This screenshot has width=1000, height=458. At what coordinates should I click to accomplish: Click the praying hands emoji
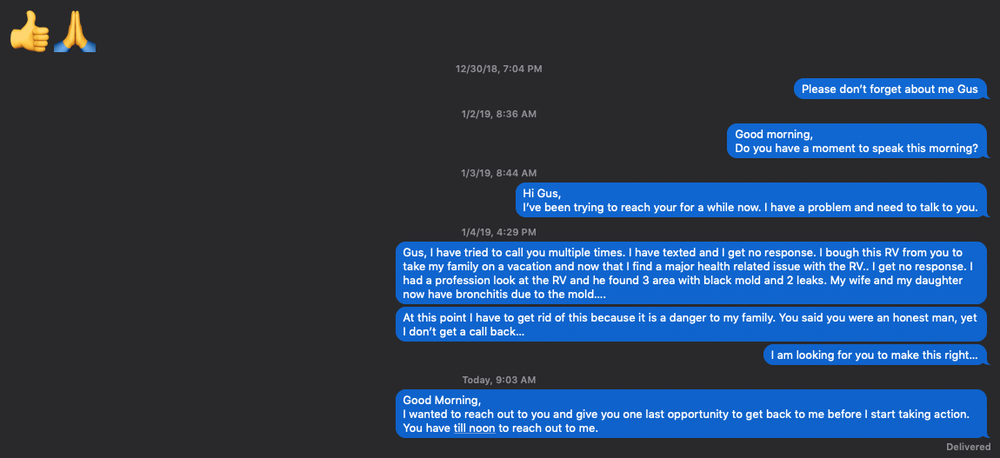point(74,34)
